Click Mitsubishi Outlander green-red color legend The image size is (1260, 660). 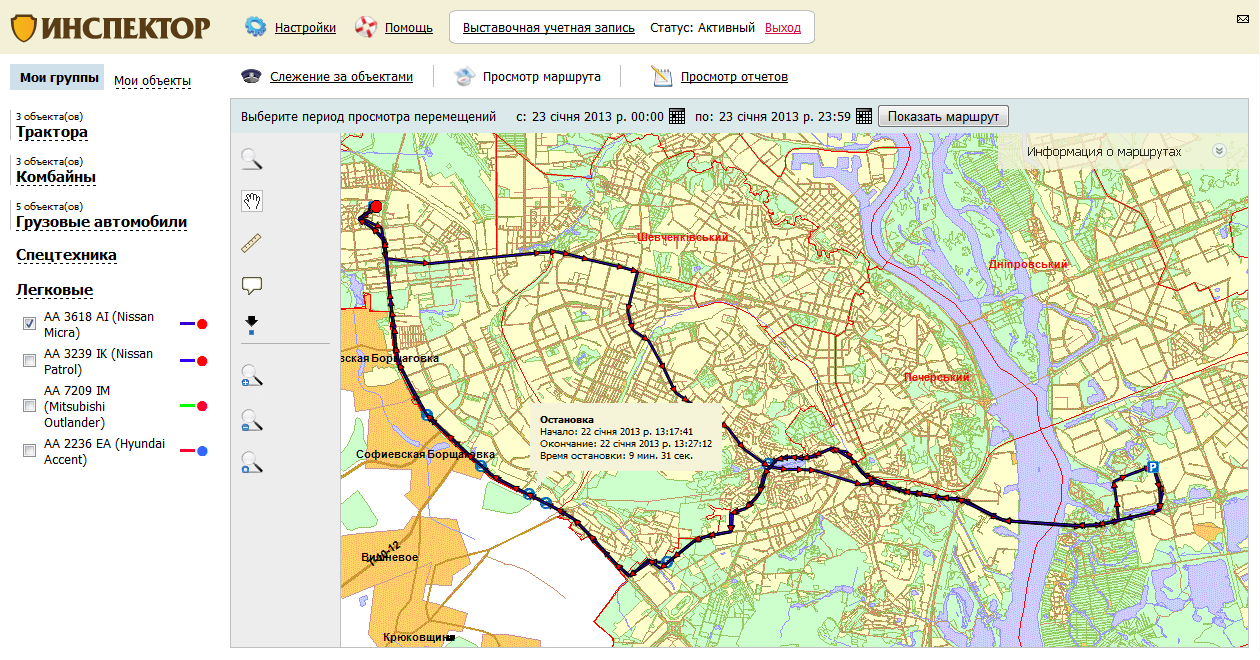point(194,406)
